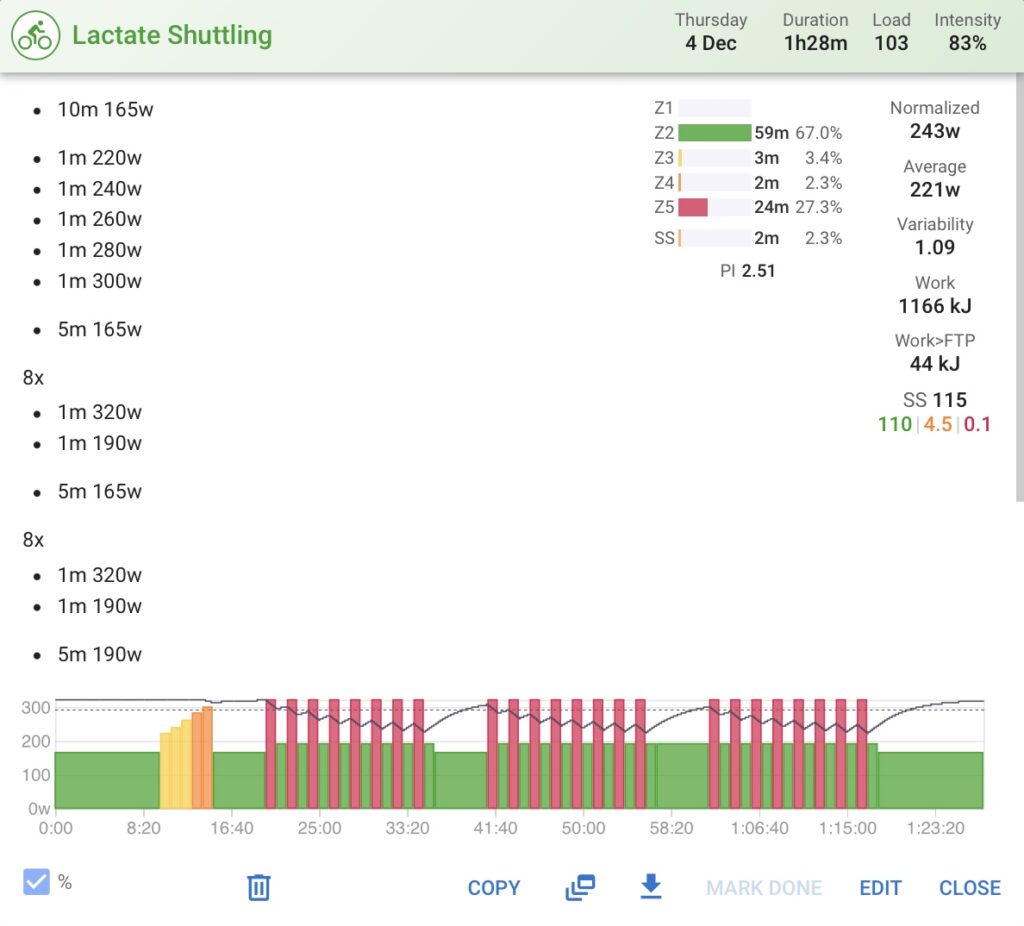Click the 10m 165w warmup step

(107, 109)
